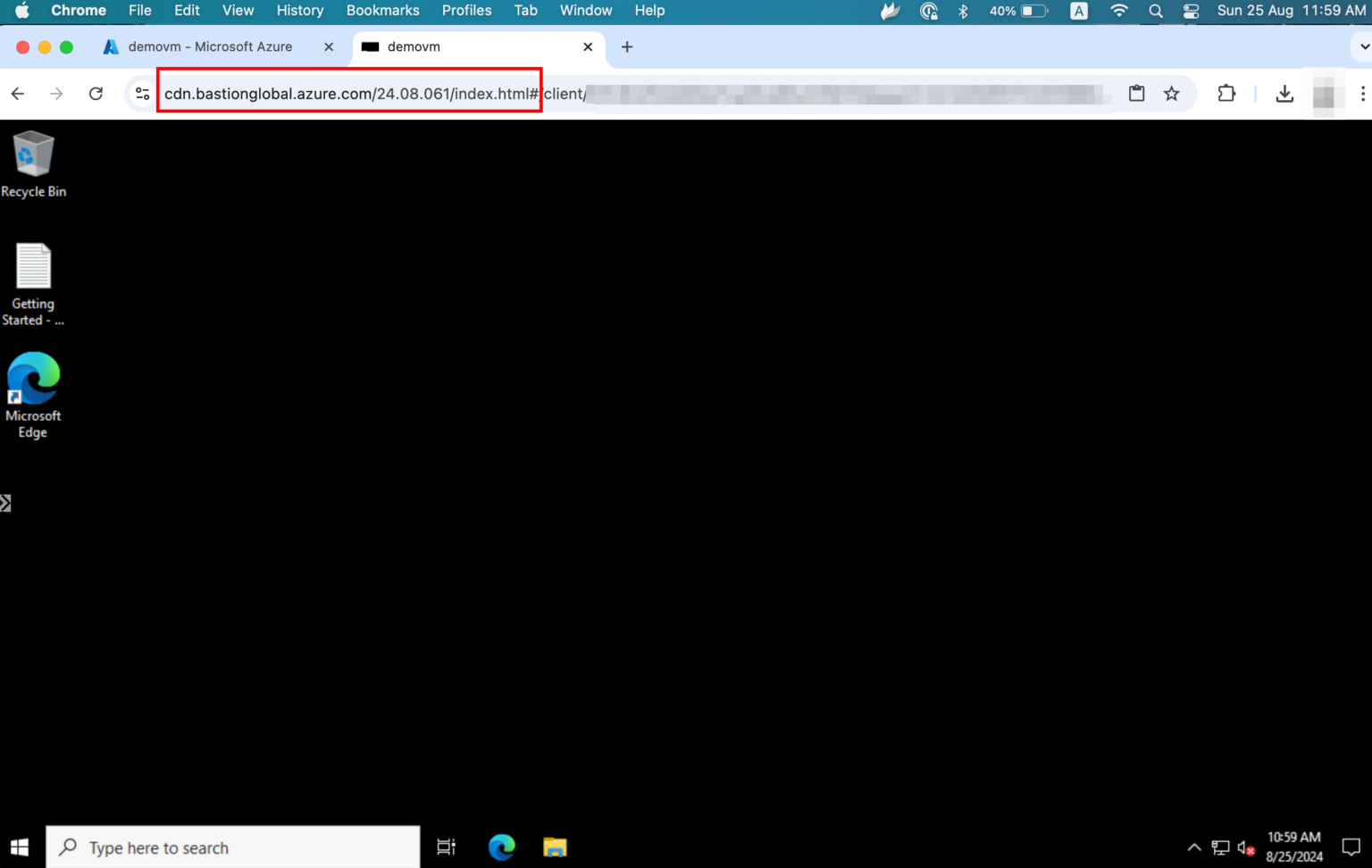Show hidden icons in the system tray
Viewport: 1372px width, 868px height.
point(1194,847)
